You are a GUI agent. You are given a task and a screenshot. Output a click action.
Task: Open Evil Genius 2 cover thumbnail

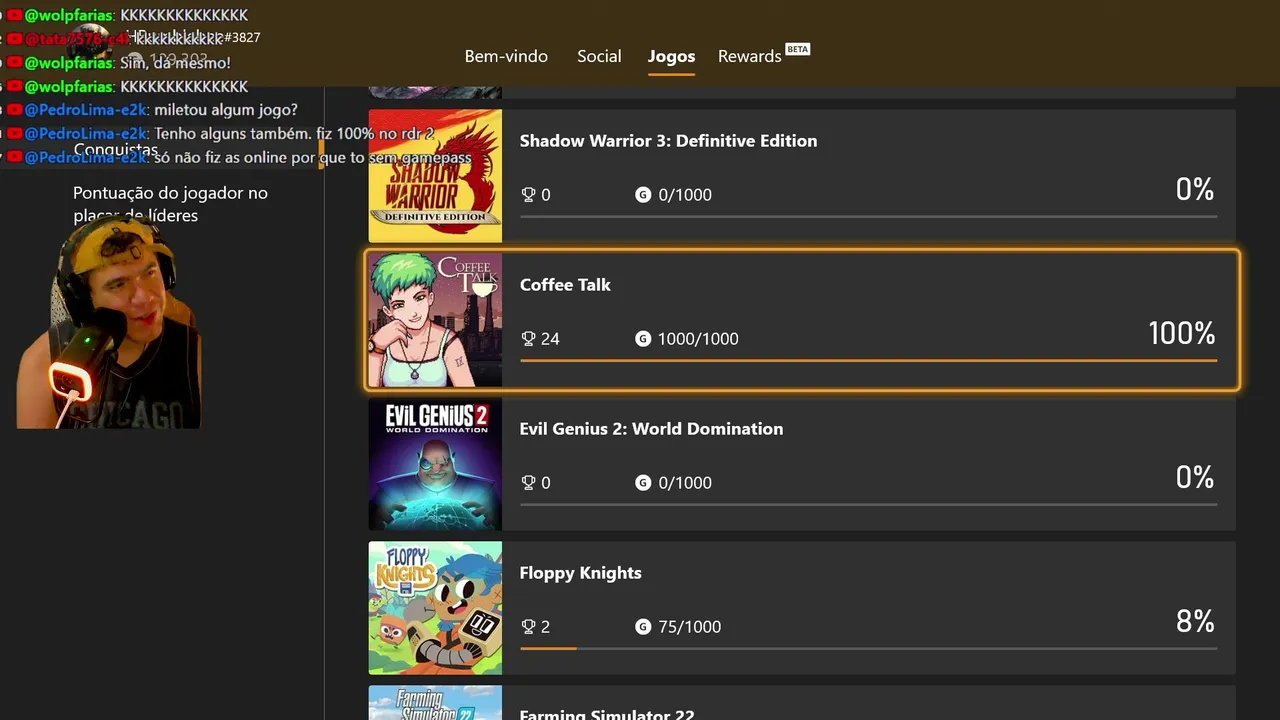(x=435, y=464)
